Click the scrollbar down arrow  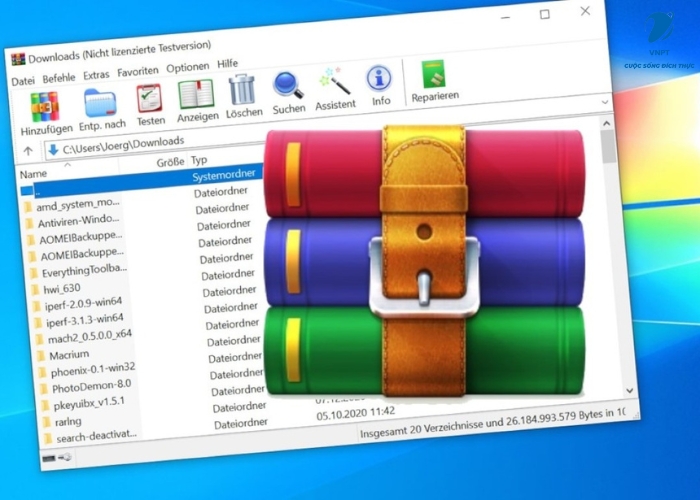(x=629, y=391)
